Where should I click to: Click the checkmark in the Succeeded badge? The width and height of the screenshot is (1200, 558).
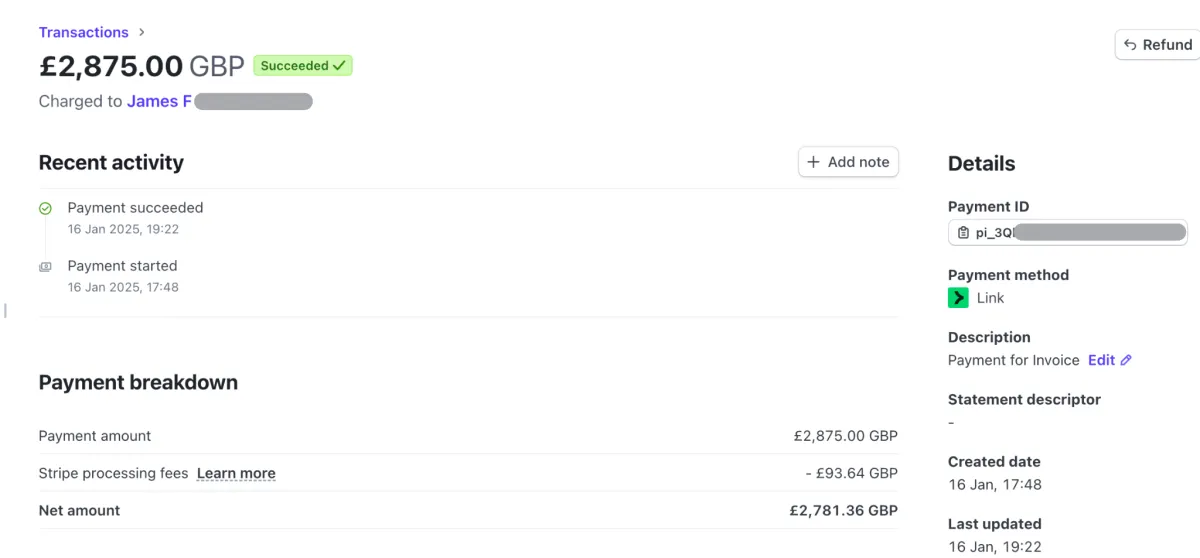339,66
